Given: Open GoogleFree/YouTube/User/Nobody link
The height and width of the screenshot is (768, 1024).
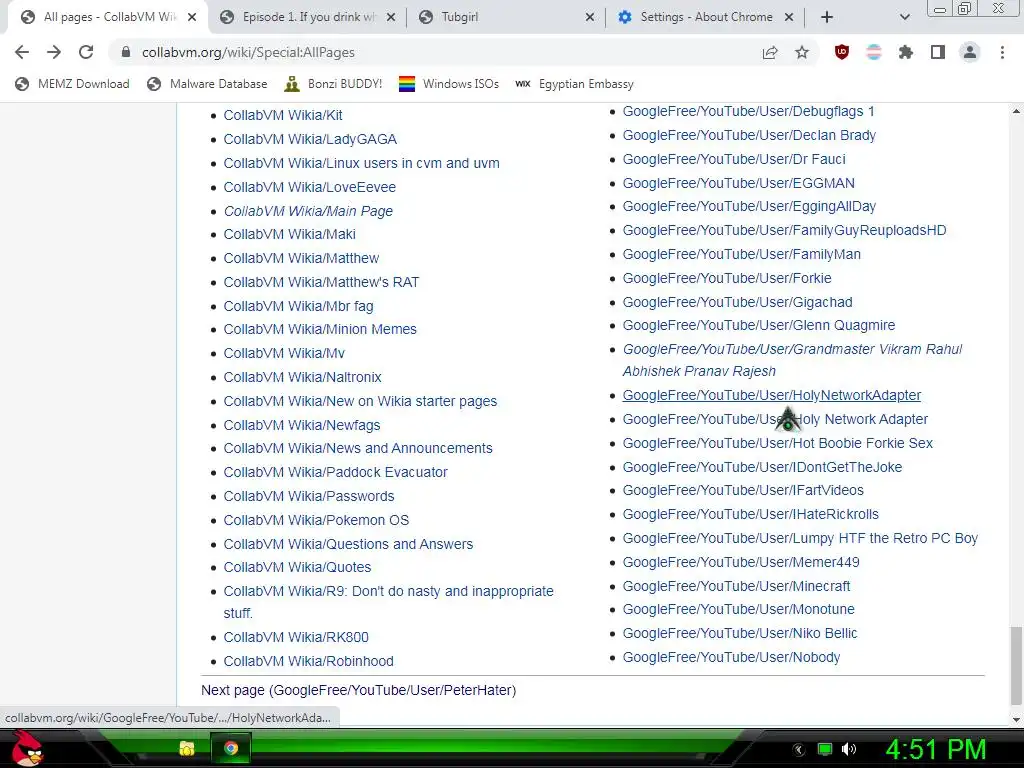Looking at the screenshot, I should click(x=731, y=658).
